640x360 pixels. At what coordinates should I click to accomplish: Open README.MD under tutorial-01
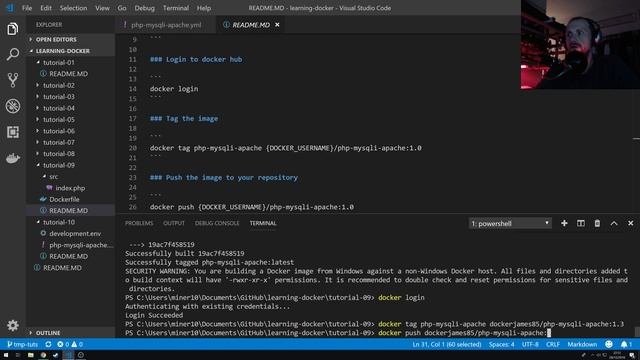click(x=68, y=74)
